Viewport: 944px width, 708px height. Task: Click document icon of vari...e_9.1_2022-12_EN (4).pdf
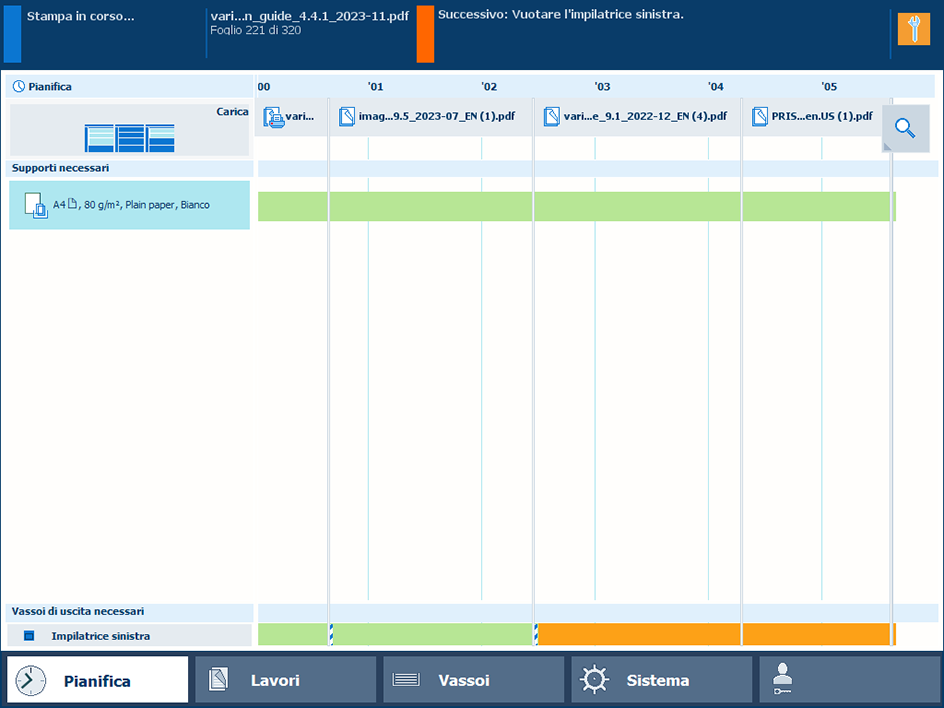click(551, 116)
